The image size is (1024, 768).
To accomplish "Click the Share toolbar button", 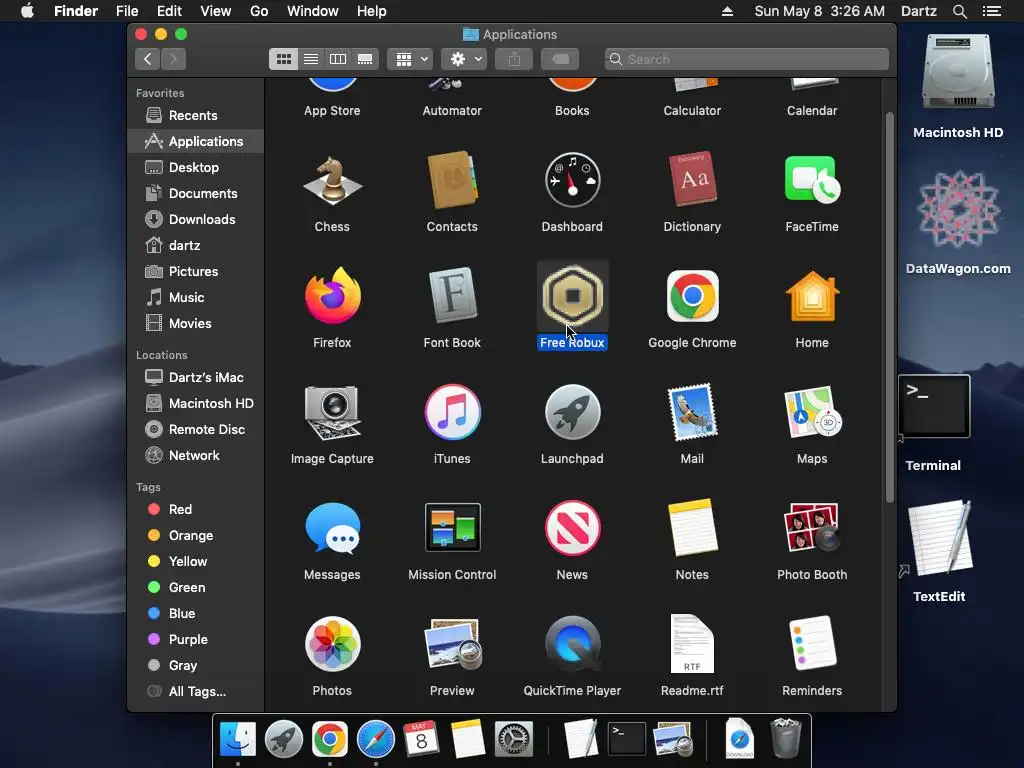I will click(x=515, y=59).
